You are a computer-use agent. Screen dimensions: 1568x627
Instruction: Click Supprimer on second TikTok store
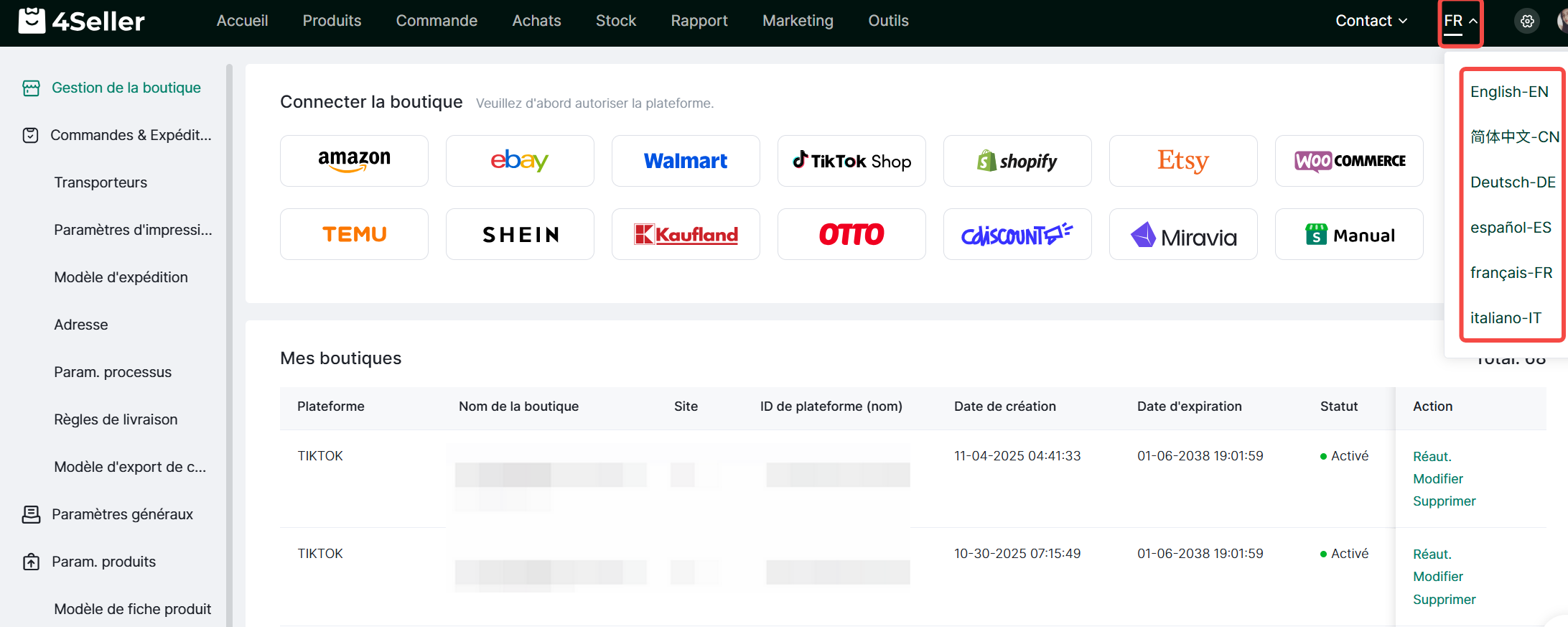coord(1444,600)
